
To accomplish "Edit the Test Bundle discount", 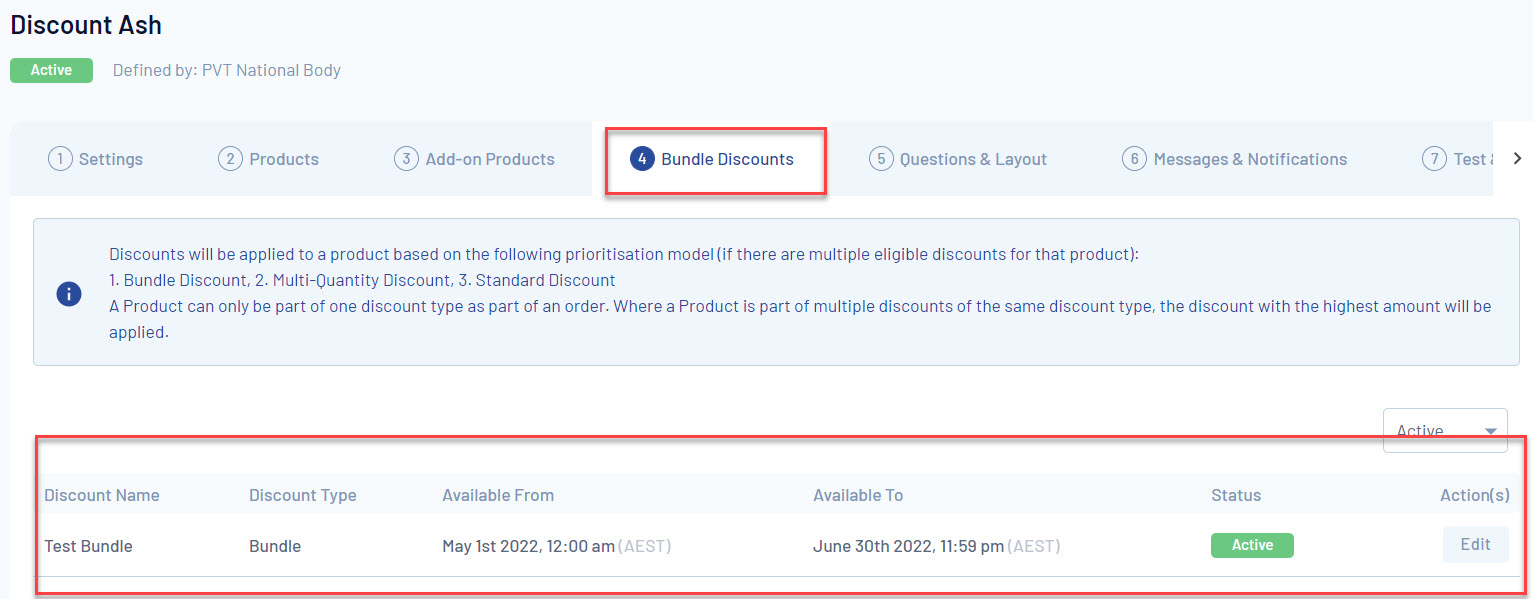I will click(1475, 545).
